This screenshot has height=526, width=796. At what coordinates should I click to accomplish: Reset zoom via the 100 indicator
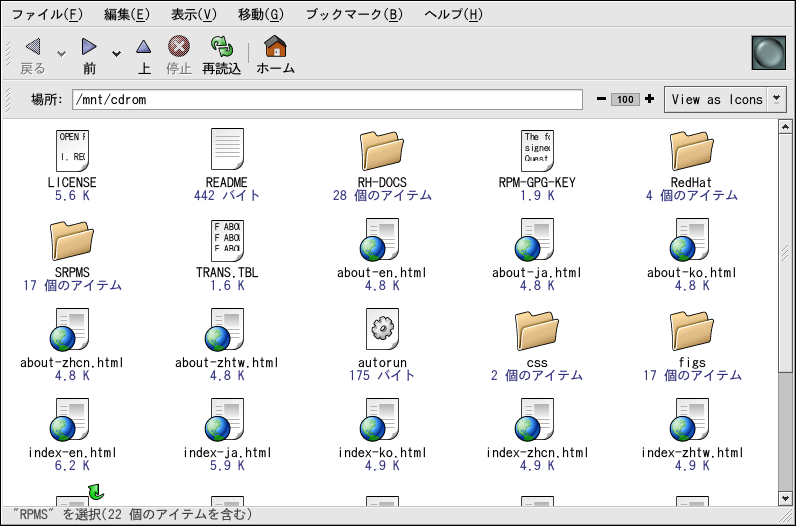(626, 99)
